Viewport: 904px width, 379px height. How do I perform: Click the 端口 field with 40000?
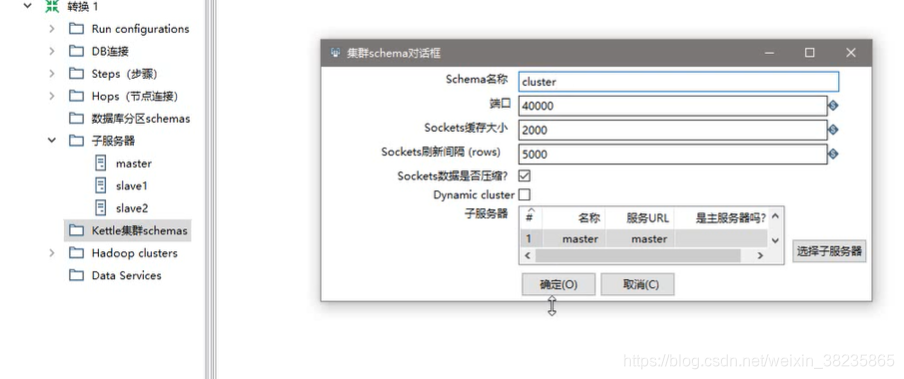pos(673,106)
